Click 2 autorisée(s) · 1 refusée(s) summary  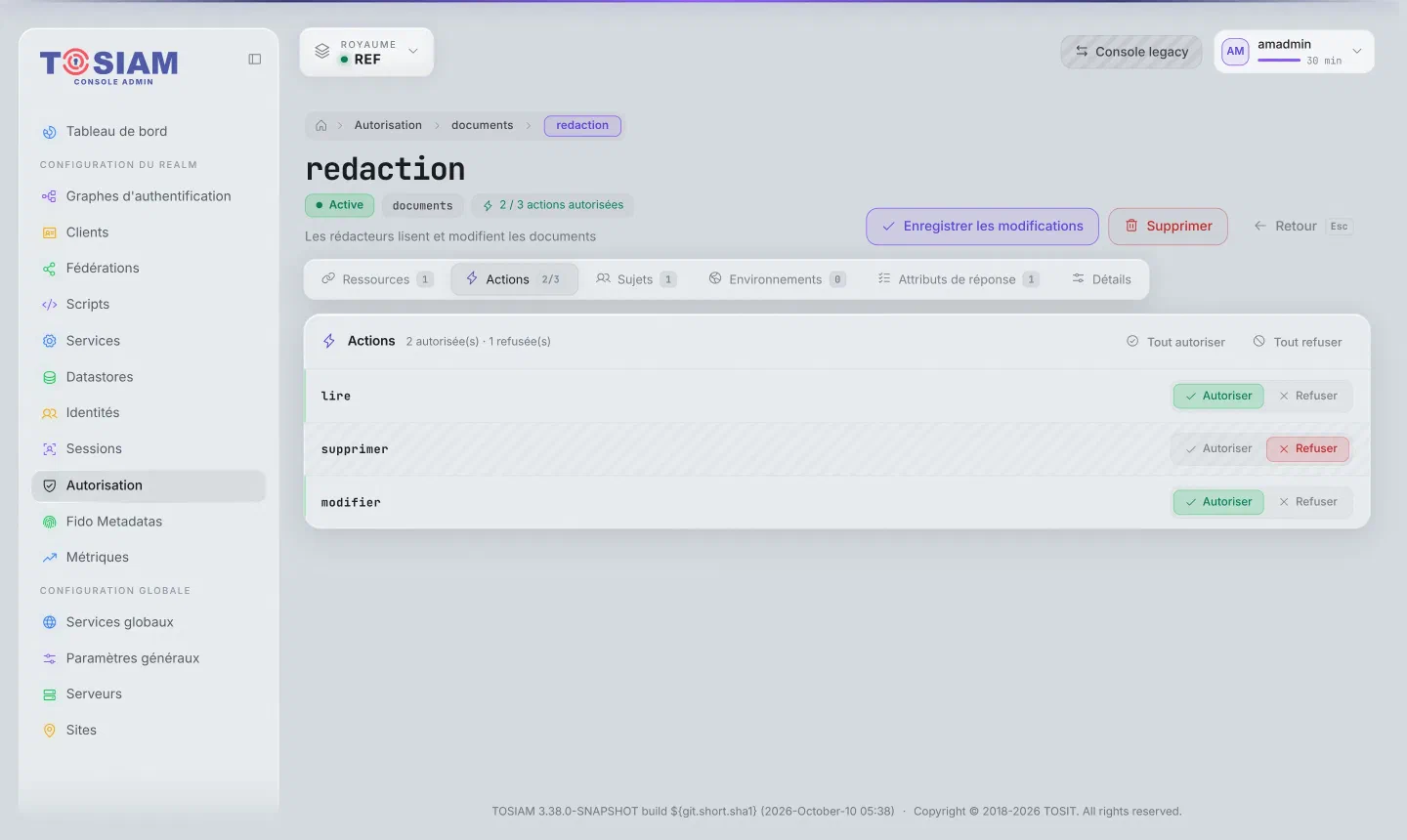click(x=478, y=342)
